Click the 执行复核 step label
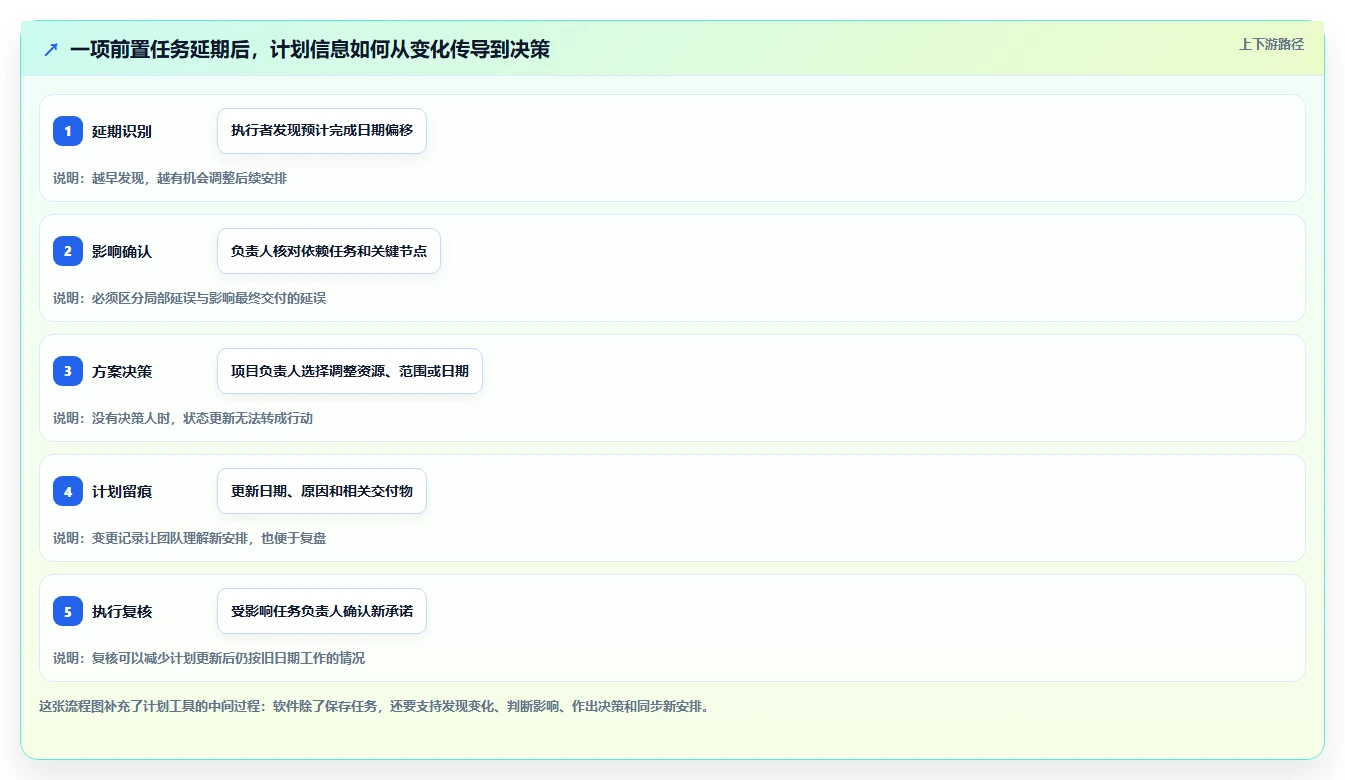 tap(122, 612)
